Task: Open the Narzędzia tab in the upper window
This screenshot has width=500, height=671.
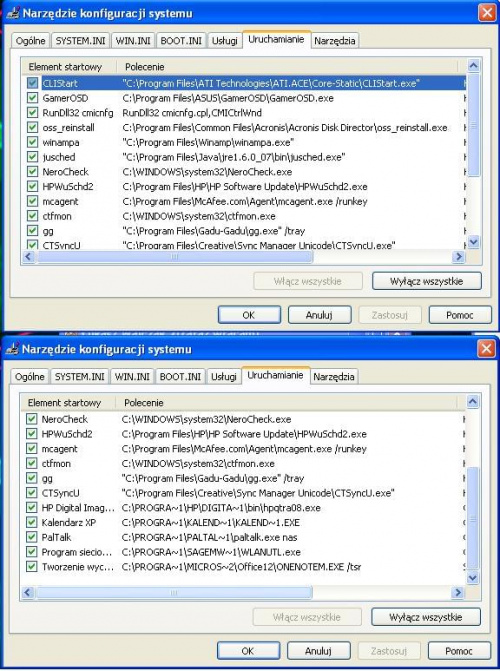Action: pyautogui.click(x=334, y=41)
